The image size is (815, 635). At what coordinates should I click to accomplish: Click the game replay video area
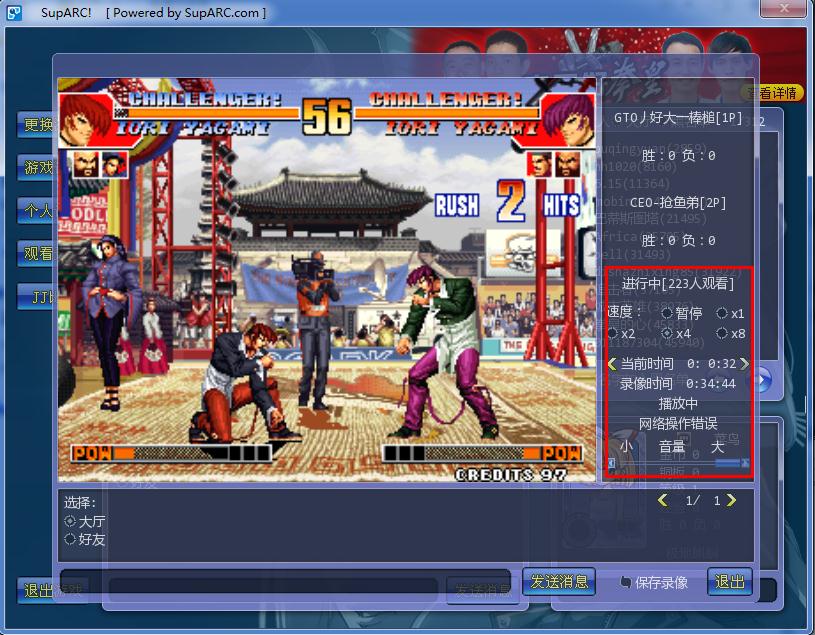(x=327, y=280)
